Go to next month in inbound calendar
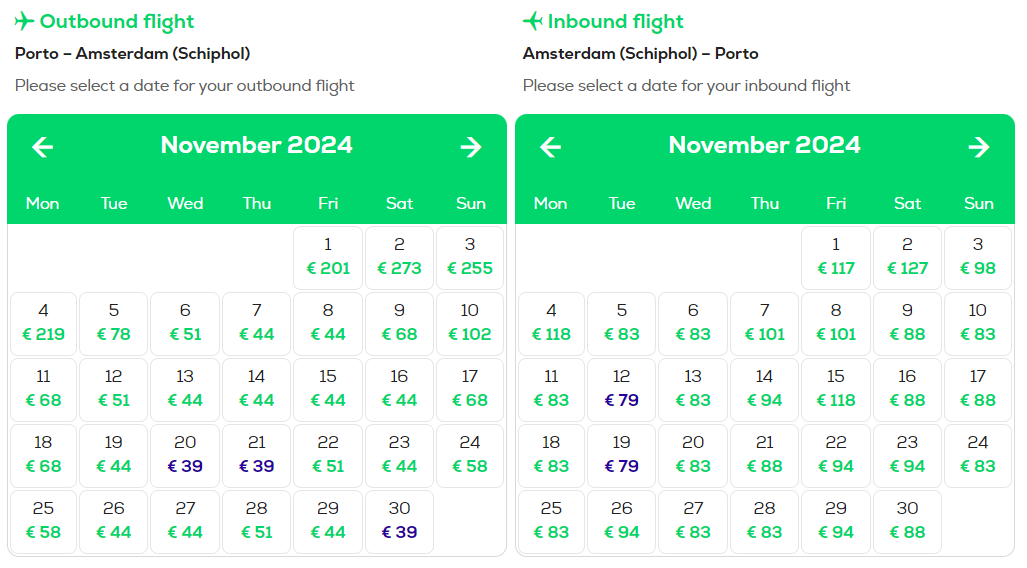Viewport: 1027px width, 568px height. pos(979,147)
